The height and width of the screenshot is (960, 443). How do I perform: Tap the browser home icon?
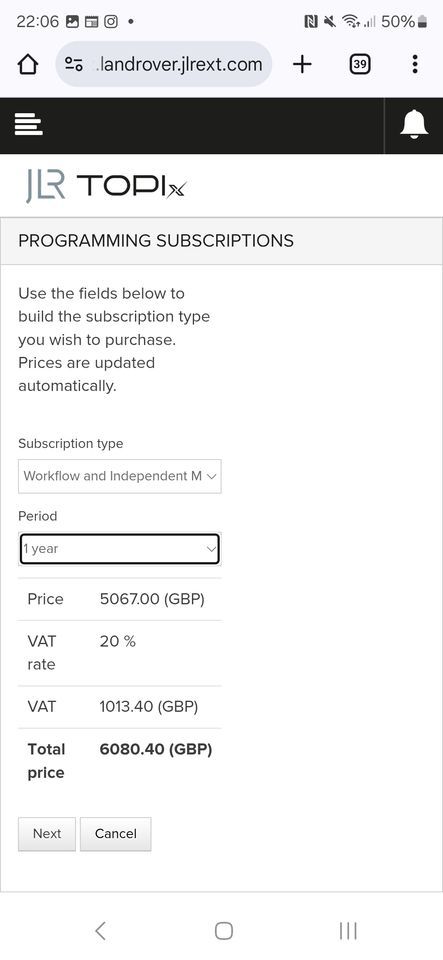[28, 64]
